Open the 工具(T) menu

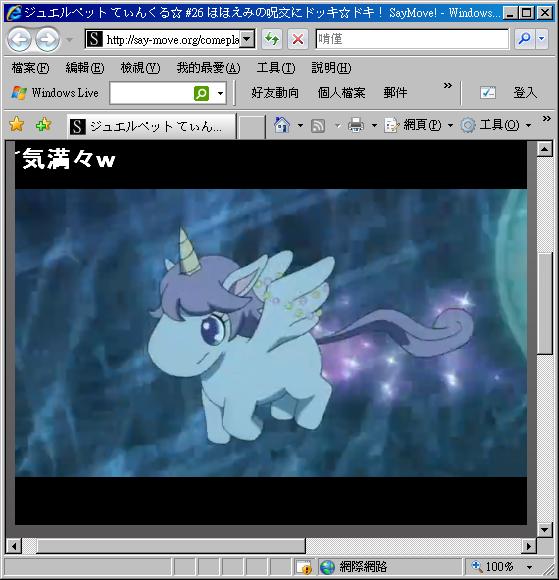(x=276, y=68)
